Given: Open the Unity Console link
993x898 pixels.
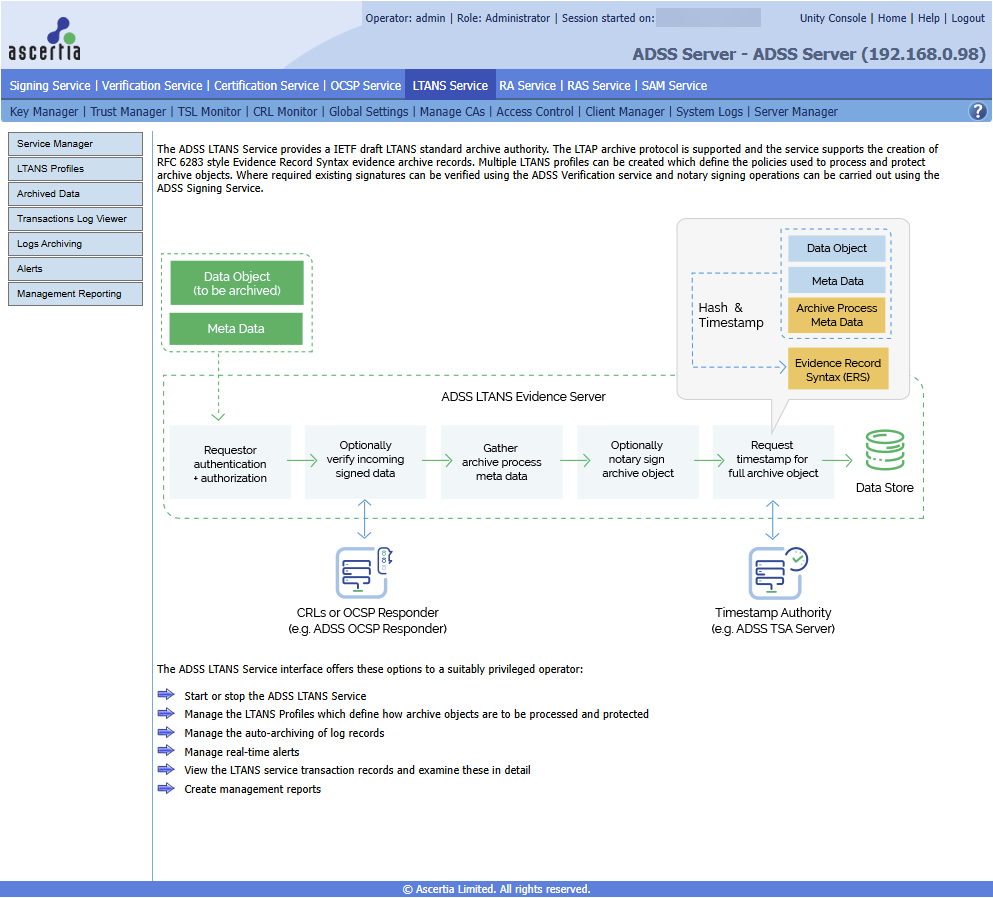Looking at the screenshot, I should [x=833, y=18].
